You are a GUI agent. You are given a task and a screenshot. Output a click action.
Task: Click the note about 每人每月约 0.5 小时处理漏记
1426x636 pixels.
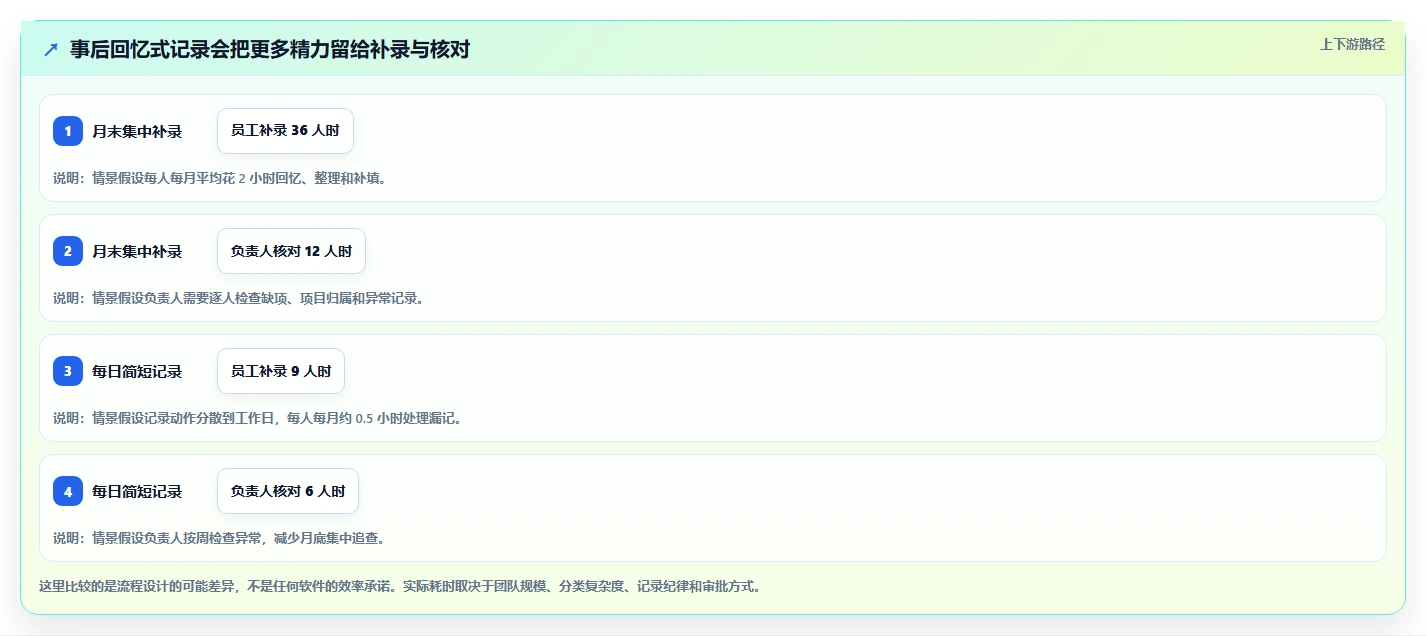tap(257, 418)
